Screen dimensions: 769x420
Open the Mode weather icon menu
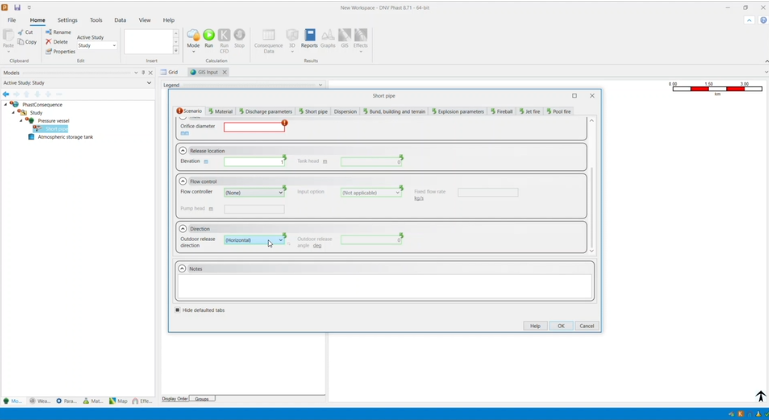(x=193, y=39)
